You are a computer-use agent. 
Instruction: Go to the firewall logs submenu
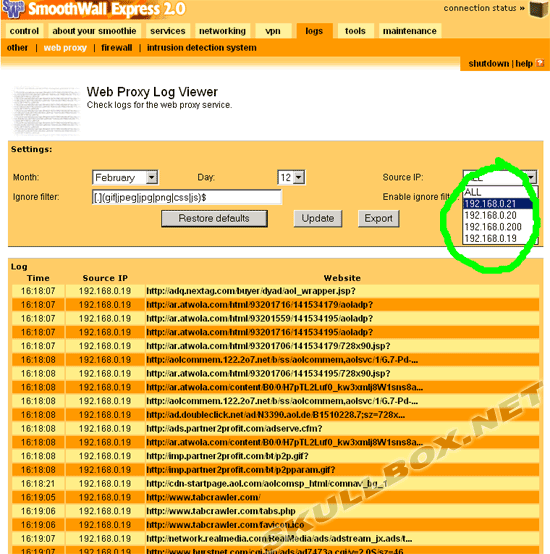point(117,48)
